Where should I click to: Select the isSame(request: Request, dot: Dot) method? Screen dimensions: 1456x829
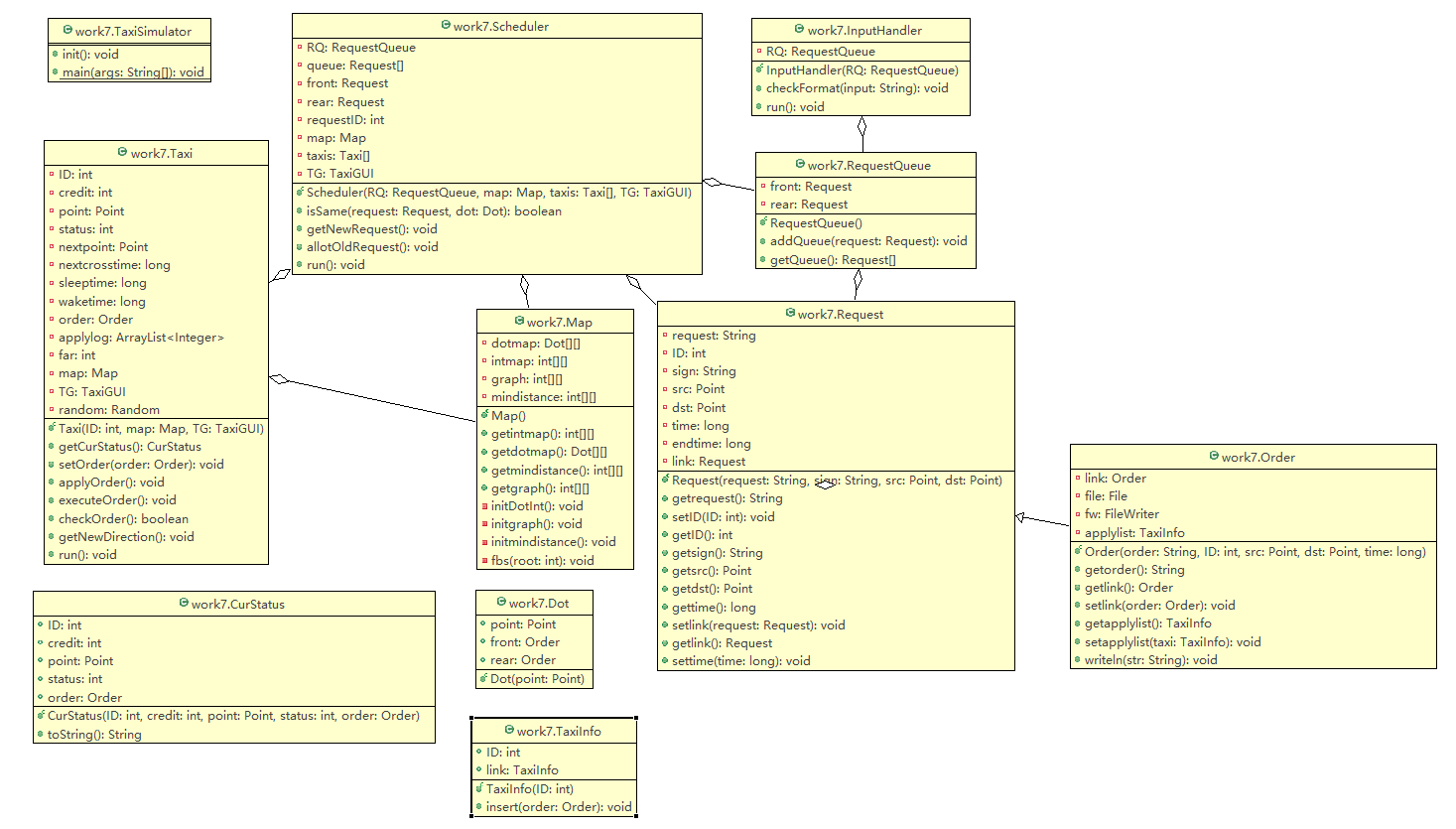(434, 211)
